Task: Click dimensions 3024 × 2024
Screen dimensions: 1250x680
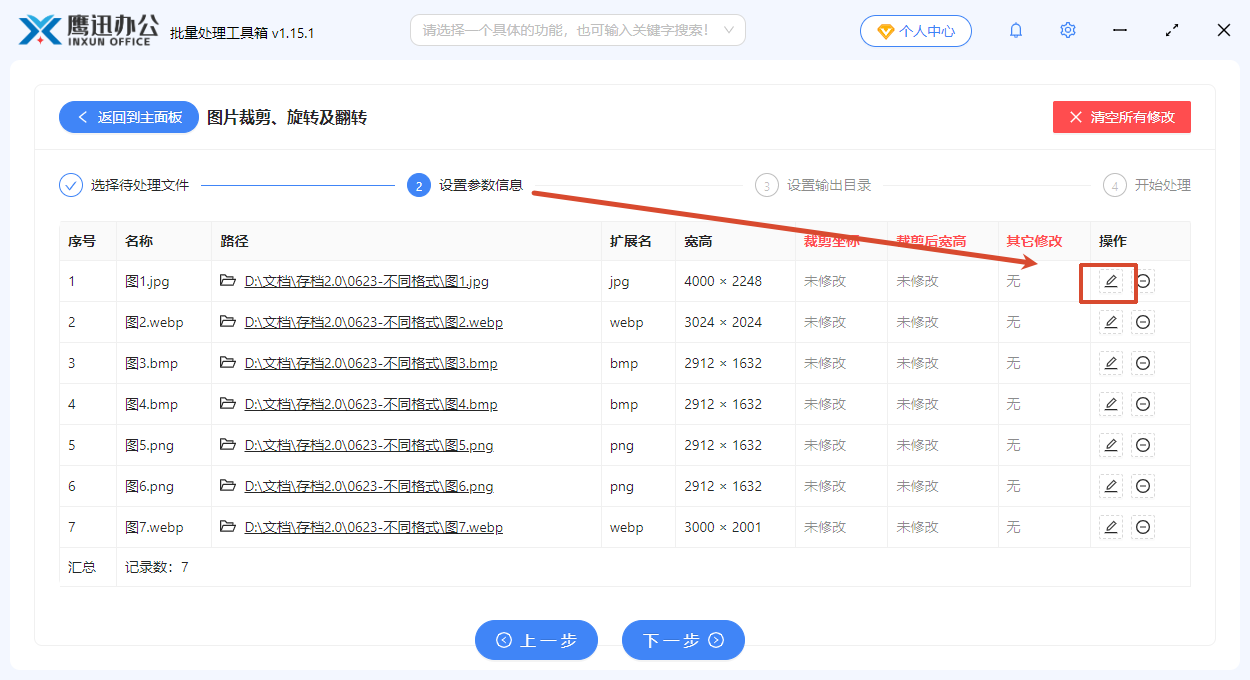Action: tap(723, 322)
